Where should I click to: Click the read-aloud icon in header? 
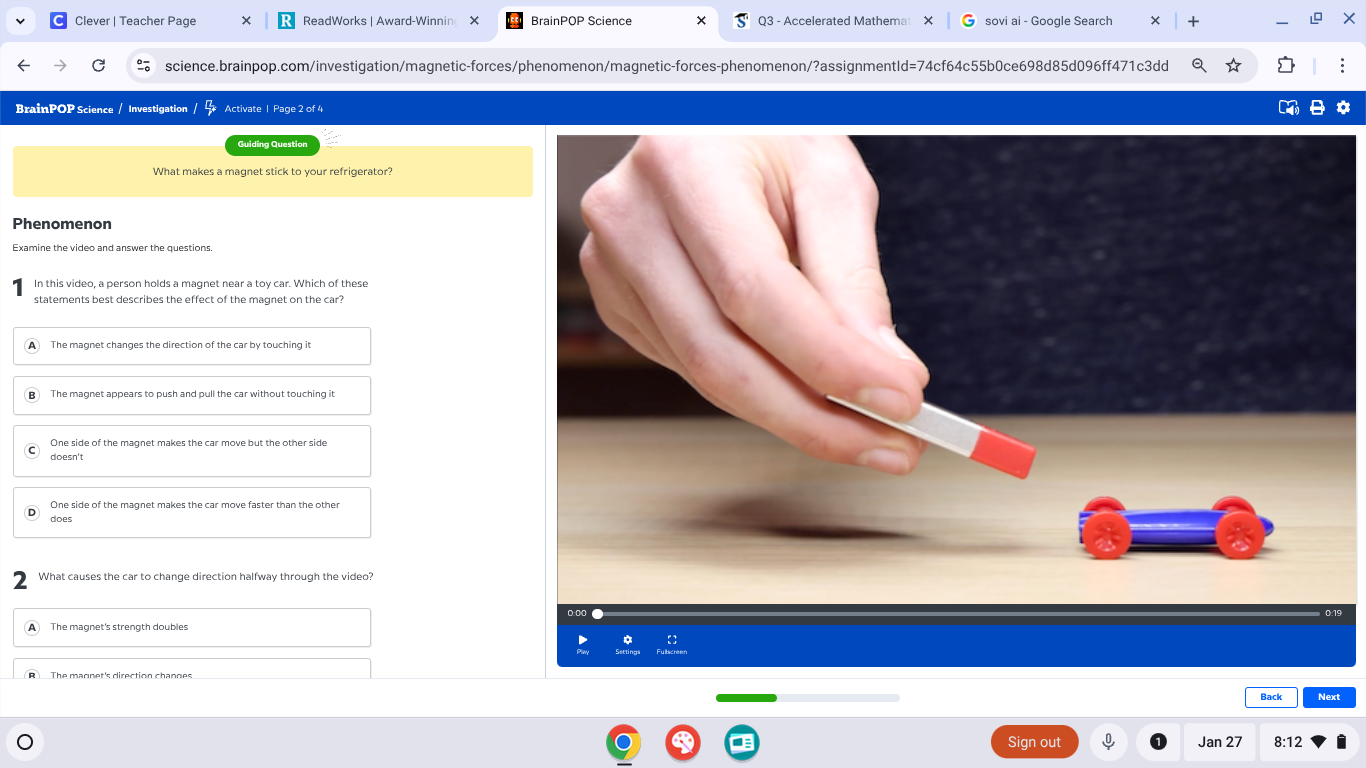tap(1289, 108)
